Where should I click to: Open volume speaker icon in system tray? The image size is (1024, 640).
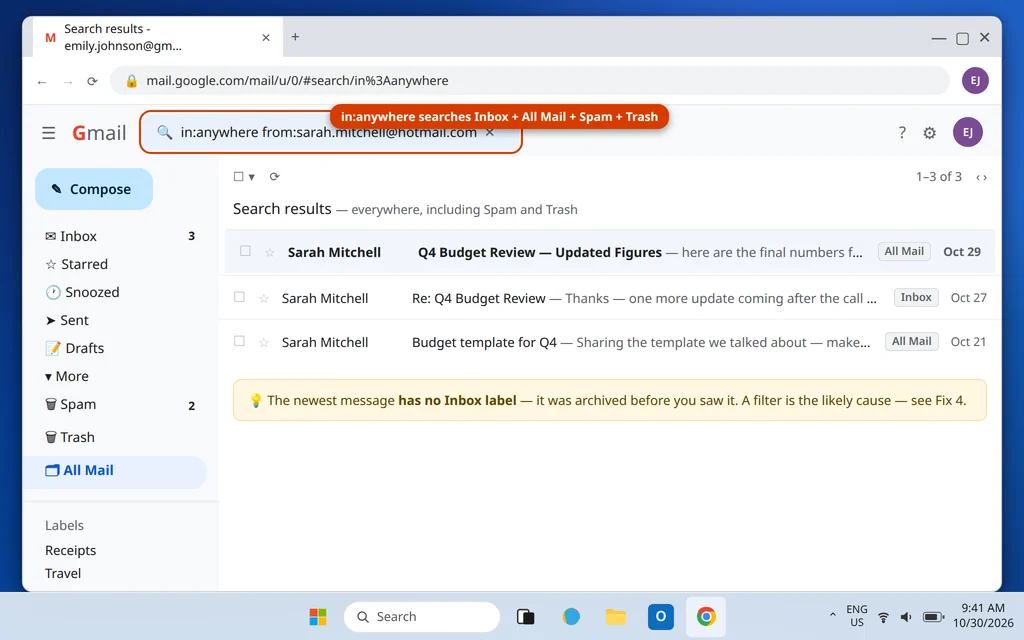[906, 617]
